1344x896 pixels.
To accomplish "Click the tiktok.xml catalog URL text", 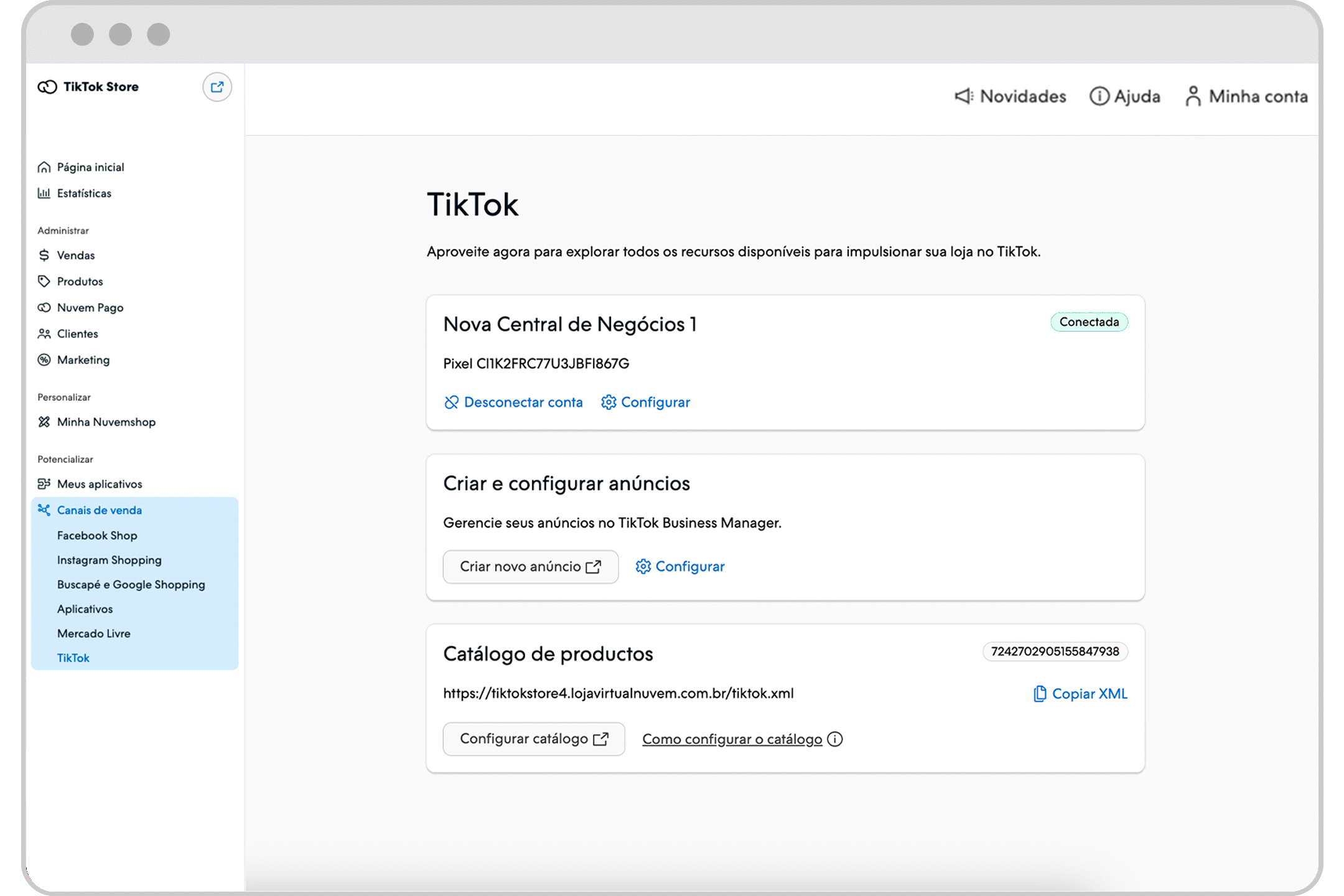I will (x=618, y=694).
